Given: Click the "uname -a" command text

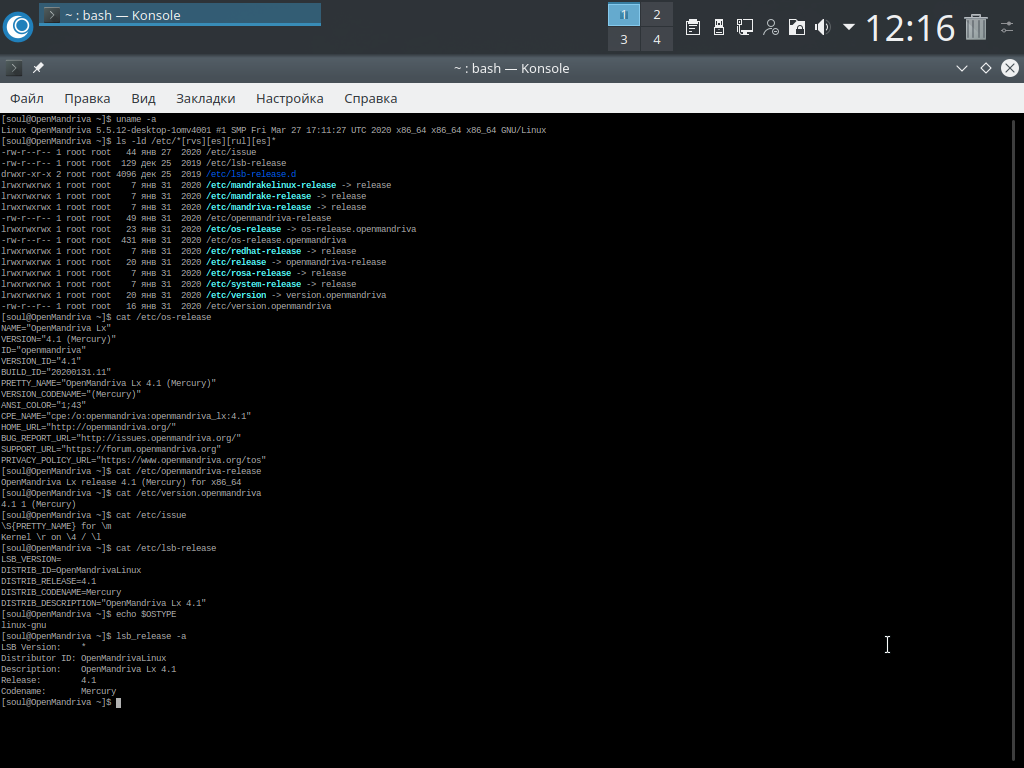Looking at the screenshot, I should coord(136,120).
